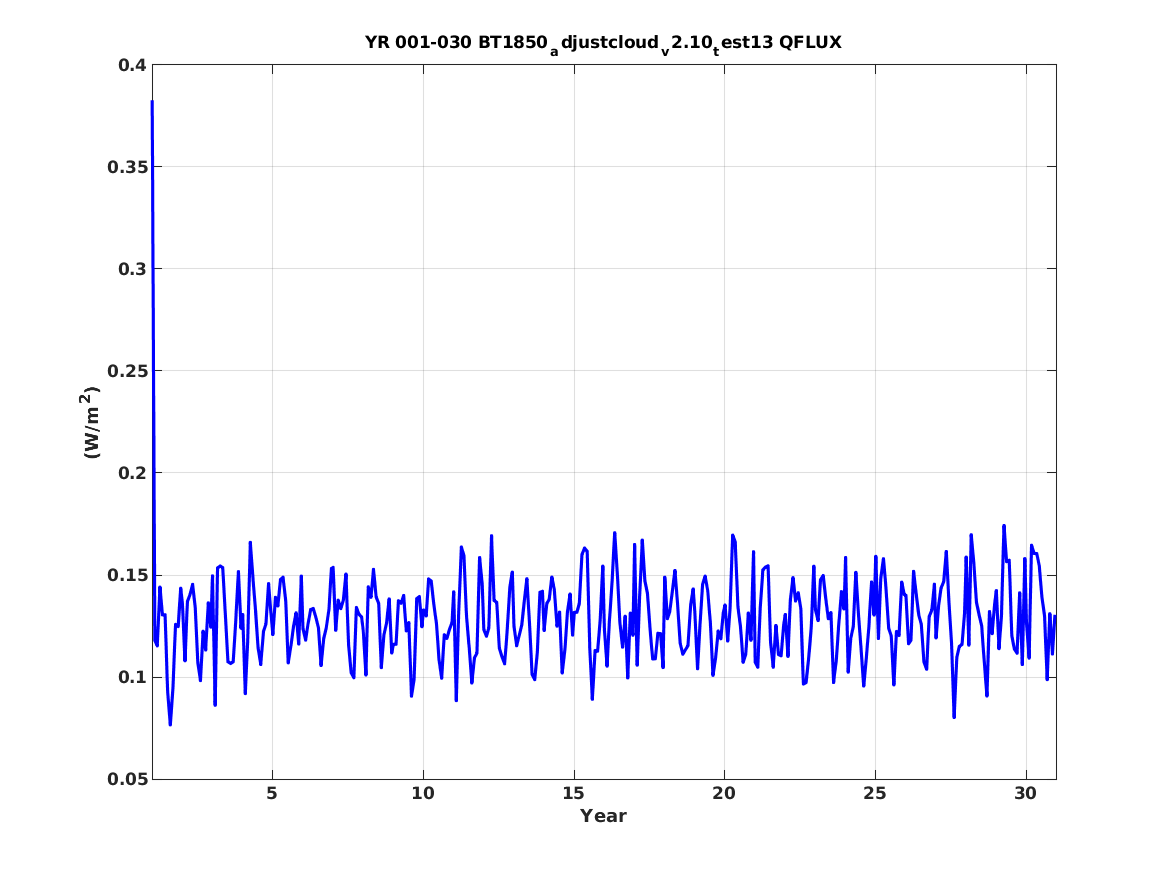This screenshot has width=1167, height=875.
Task: Click x-axis tick label '20'
Action: 724,794
